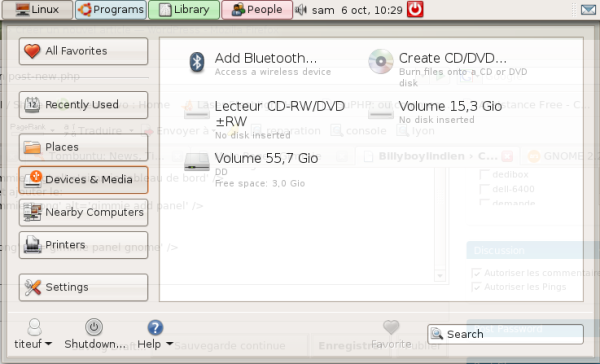This screenshot has height=364, width=600.
Task: Click the Lecteur CD-RW/DVD drive icon
Action: (x=197, y=110)
